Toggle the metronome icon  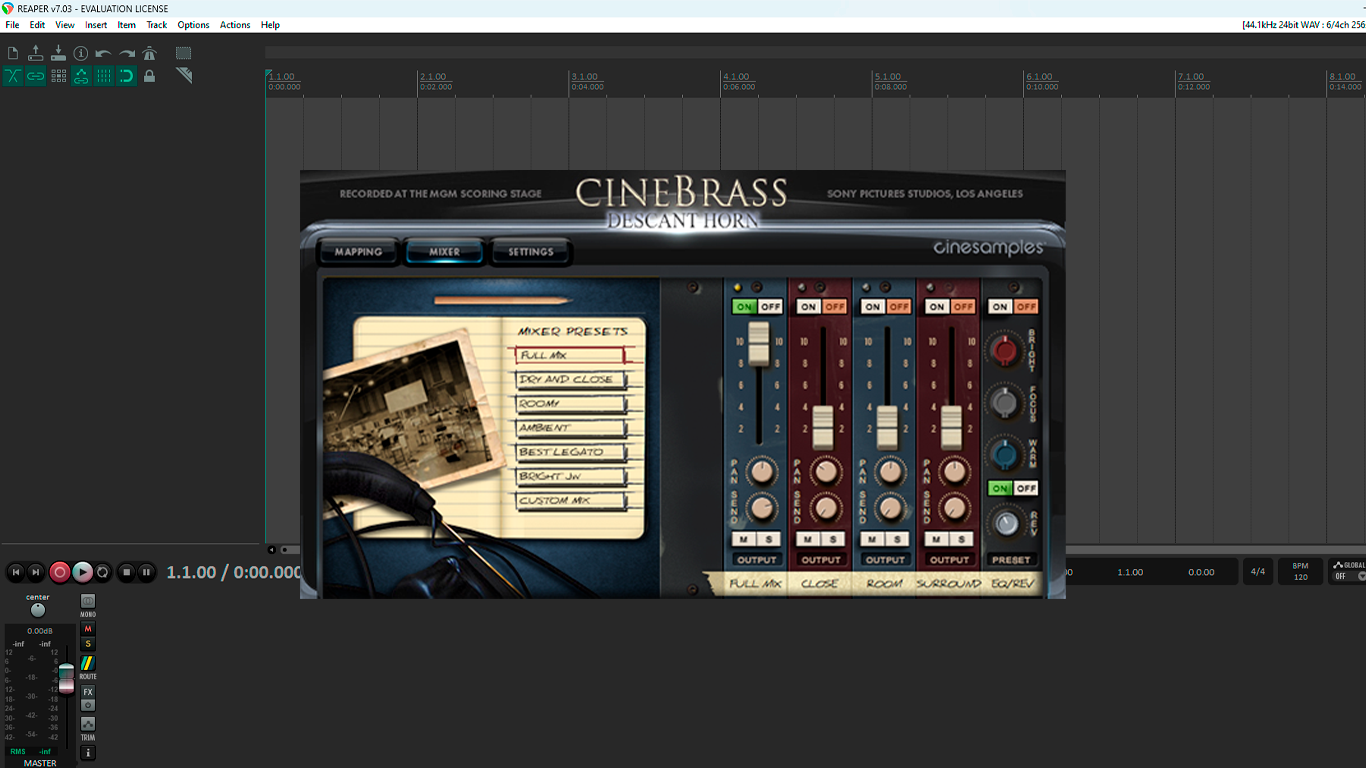[x=149, y=53]
